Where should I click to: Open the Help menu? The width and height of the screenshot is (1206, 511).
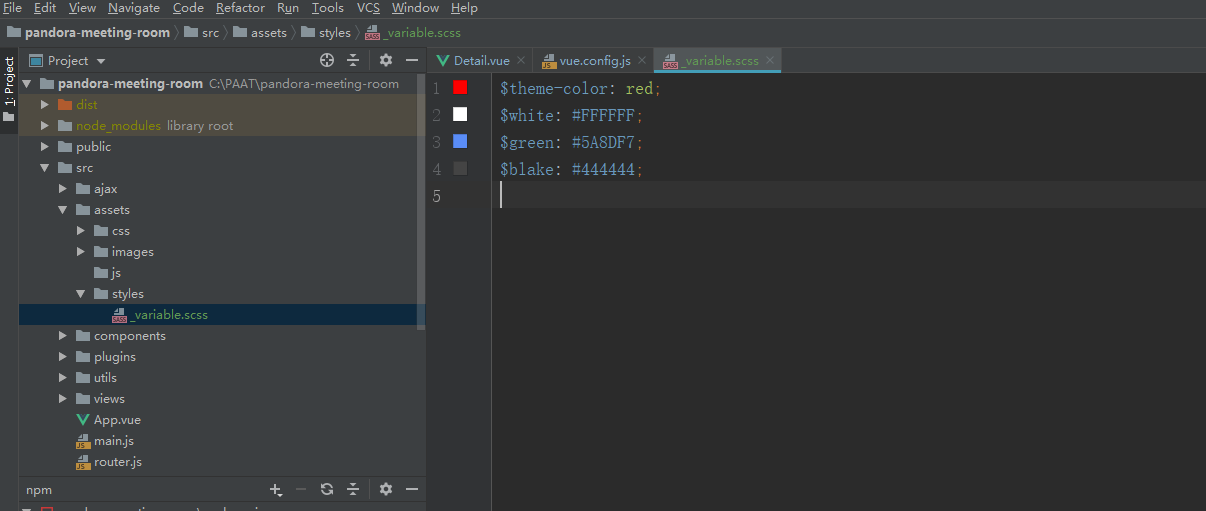(464, 8)
